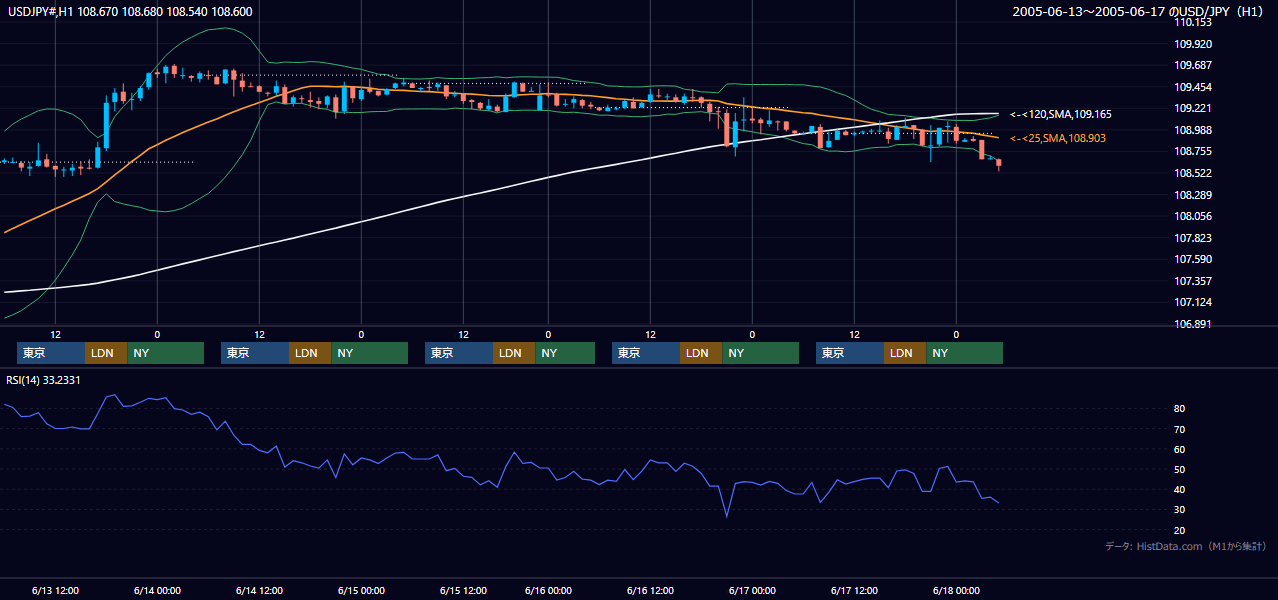Click RSI scale value 20
This screenshot has height=600, width=1278.
pyautogui.click(x=1180, y=530)
